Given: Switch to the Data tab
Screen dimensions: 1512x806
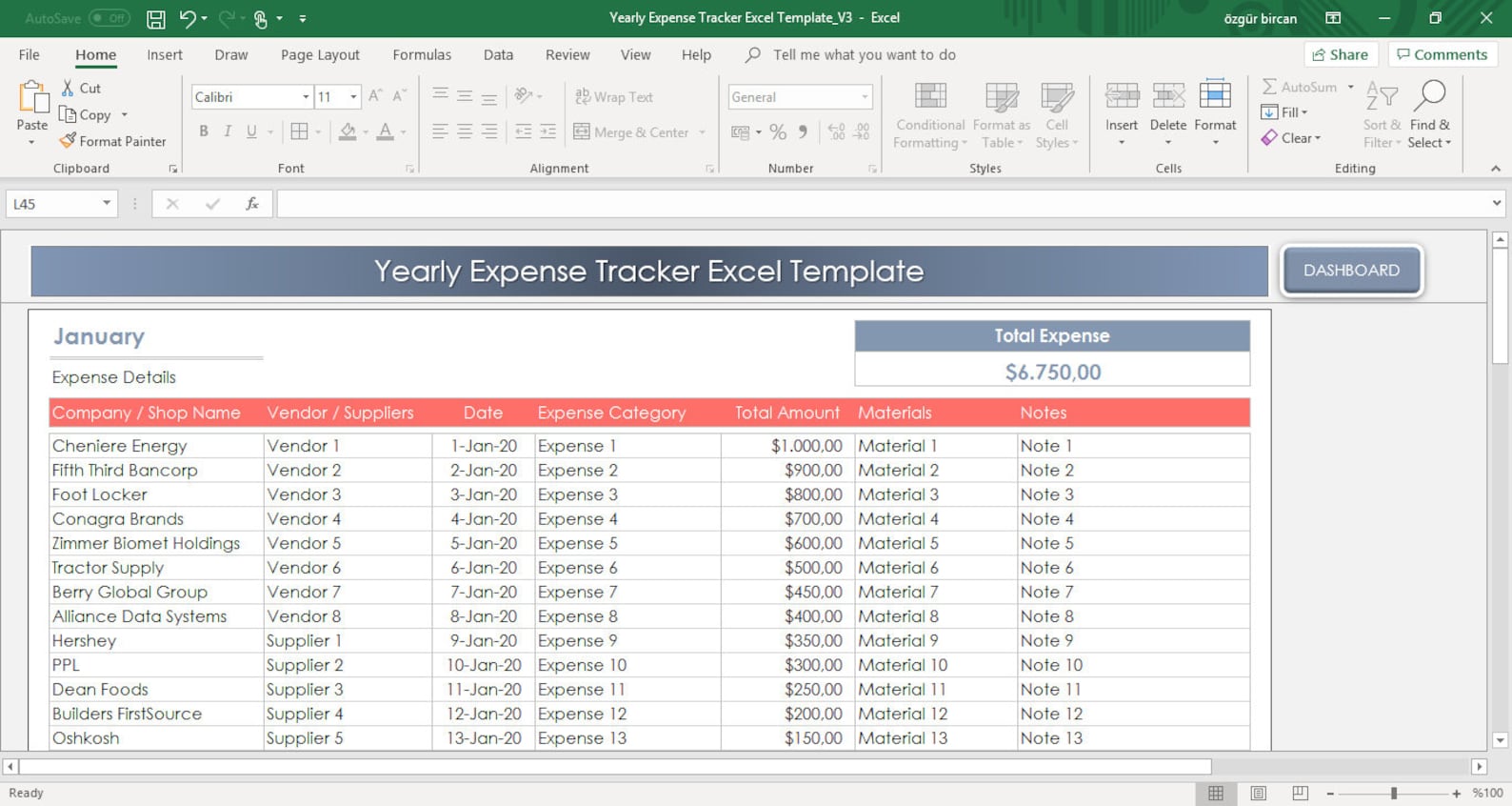Looking at the screenshot, I should tap(498, 54).
